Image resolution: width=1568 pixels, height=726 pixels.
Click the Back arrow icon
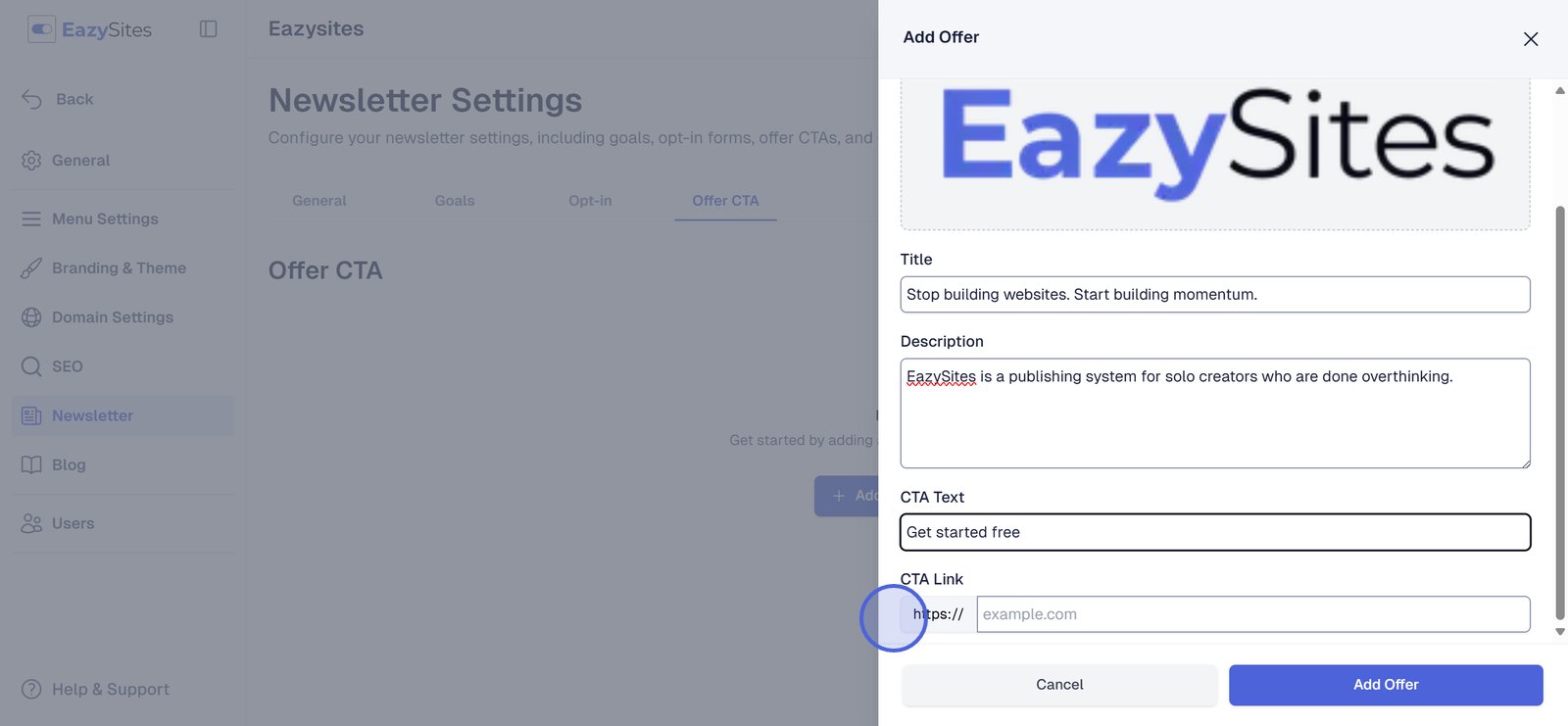tap(31, 99)
